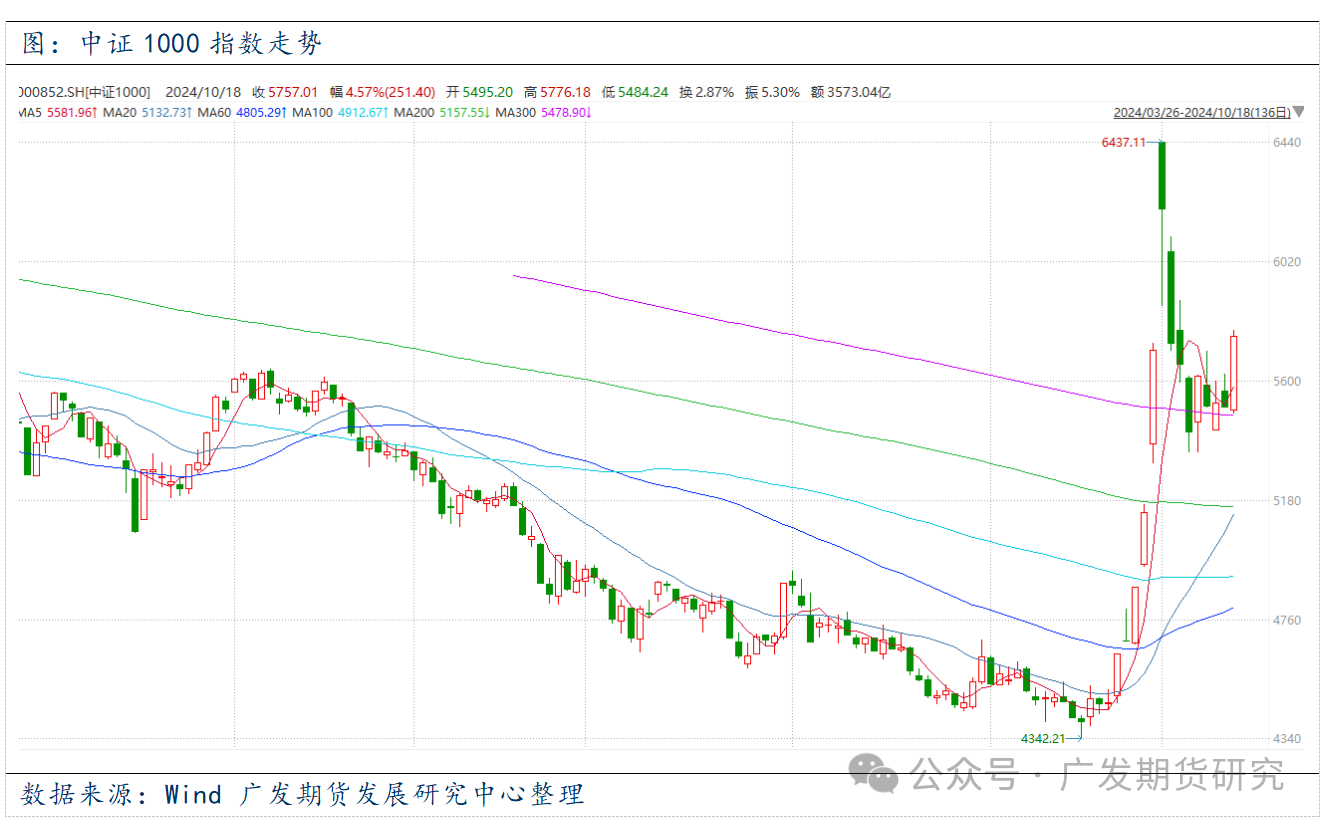The height and width of the screenshot is (828, 1327).
Task: Click the 5600 y-axis label
Action: (x=1287, y=381)
